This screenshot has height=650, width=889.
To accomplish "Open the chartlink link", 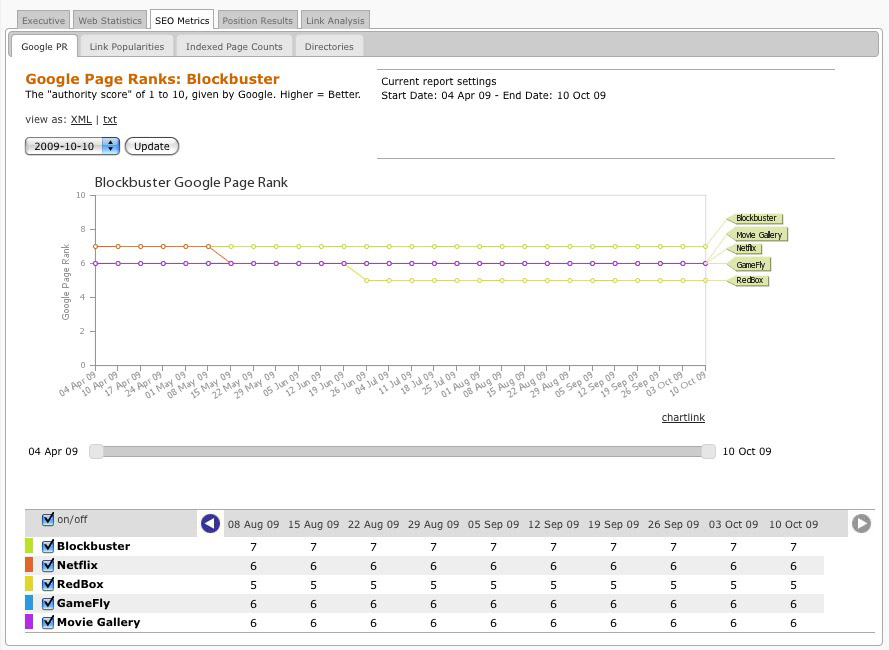I will coord(683,417).
